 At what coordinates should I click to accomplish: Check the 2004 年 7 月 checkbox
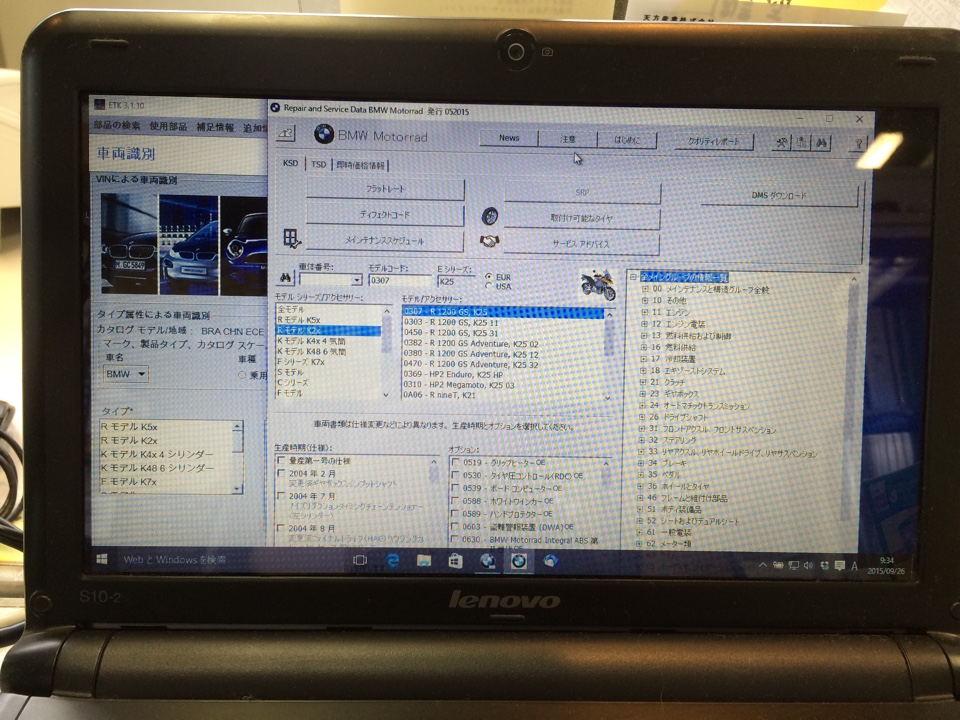click(281, 495)
